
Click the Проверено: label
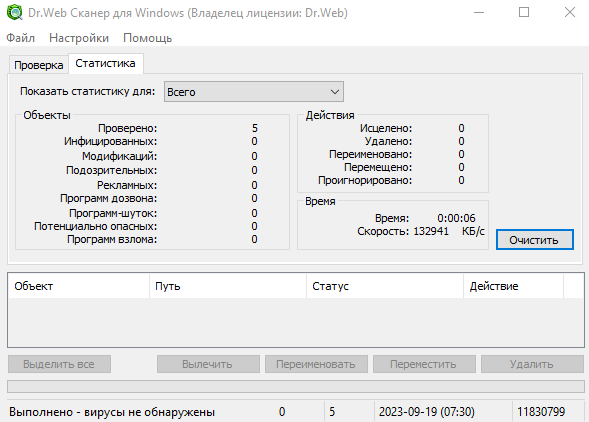point(128,129)
